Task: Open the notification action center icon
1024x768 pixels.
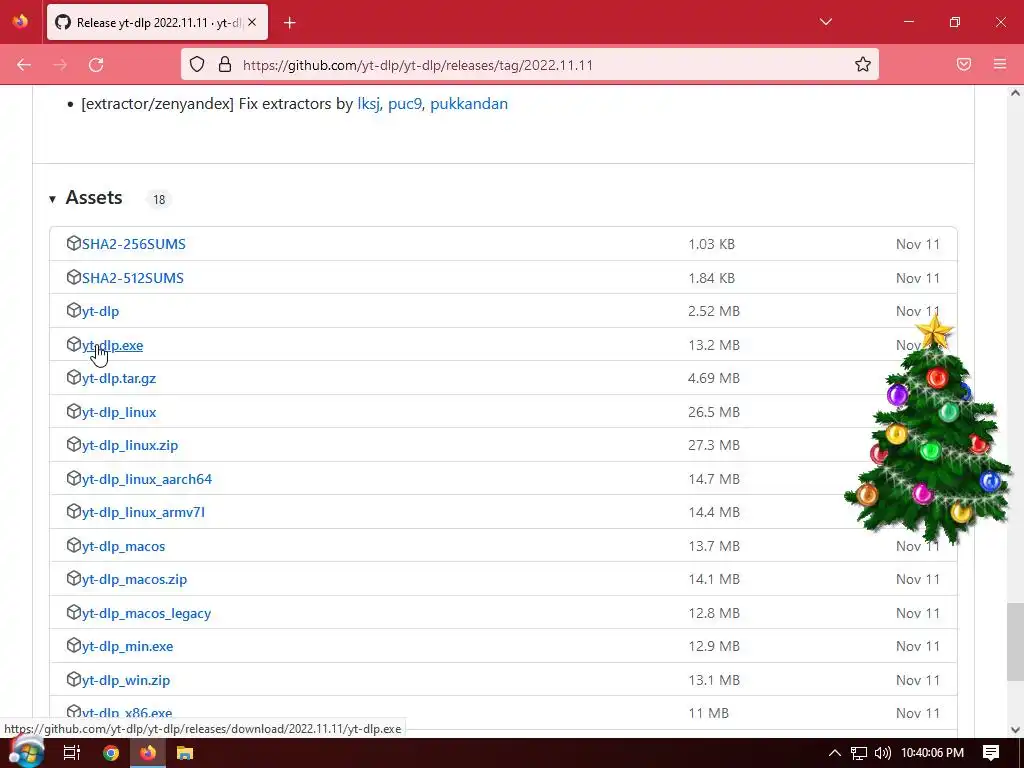Action: [x=991, y=753]
